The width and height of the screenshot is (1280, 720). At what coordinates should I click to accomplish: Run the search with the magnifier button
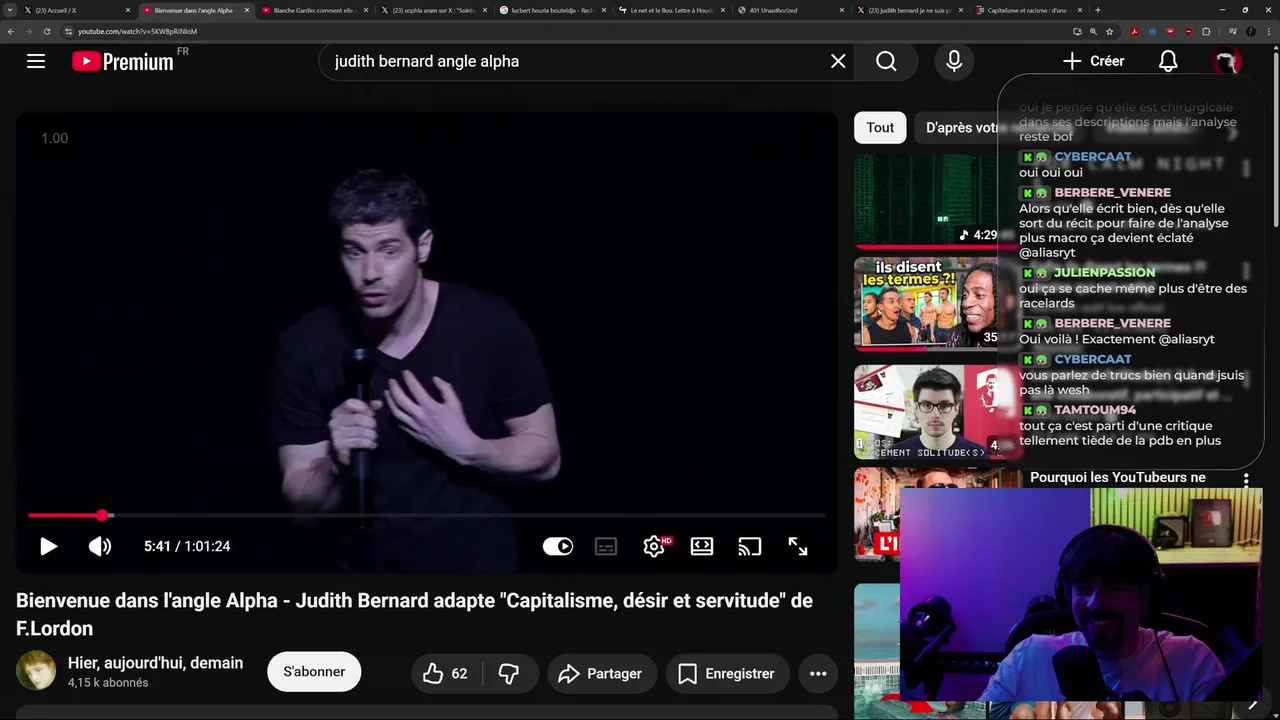pyautogui.click(x=886, y=61)
